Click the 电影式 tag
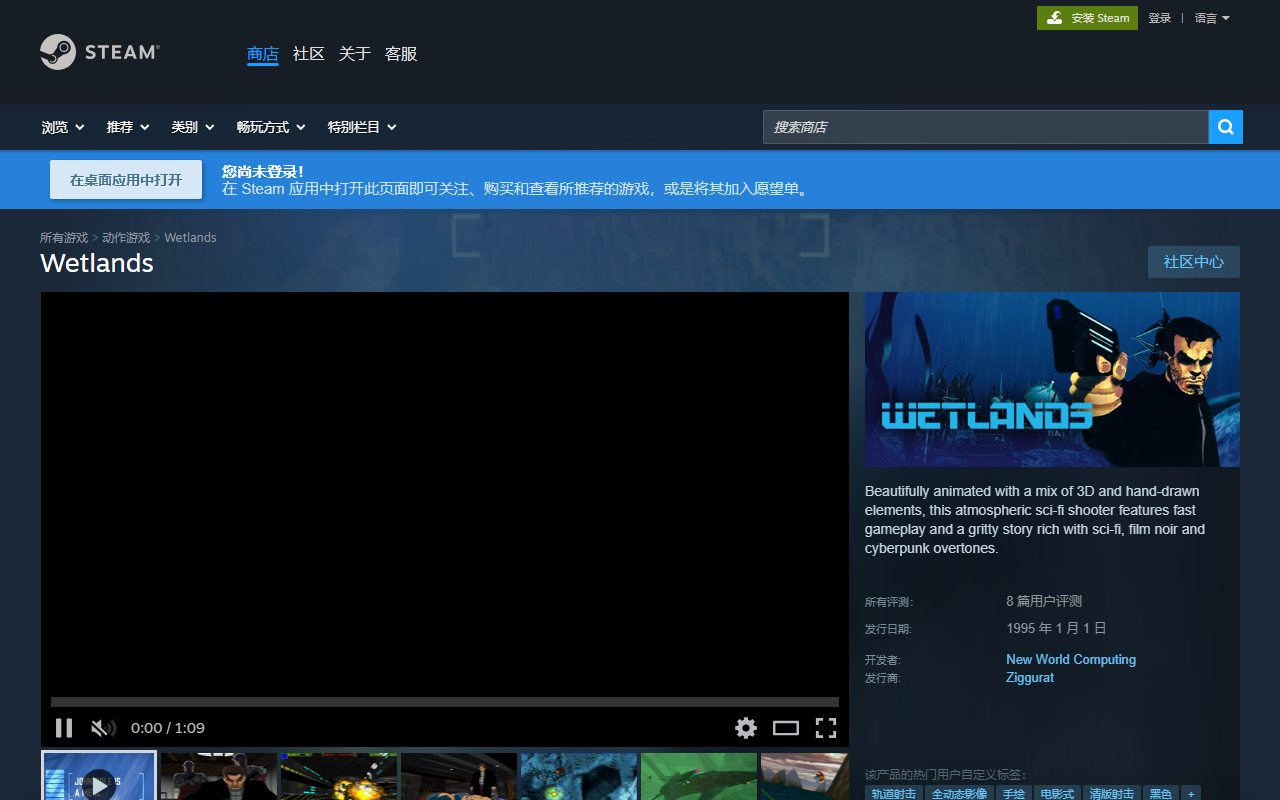The height and width of the screenshot is (800, 1280). click(1057, 794)
